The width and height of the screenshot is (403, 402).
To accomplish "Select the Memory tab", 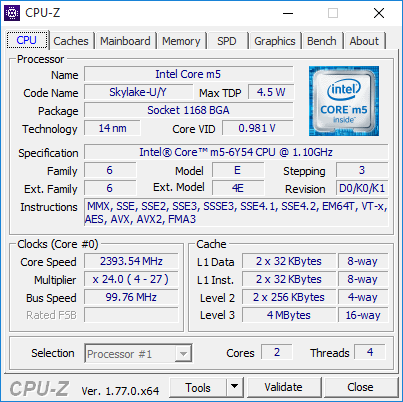I will [181, 41].
